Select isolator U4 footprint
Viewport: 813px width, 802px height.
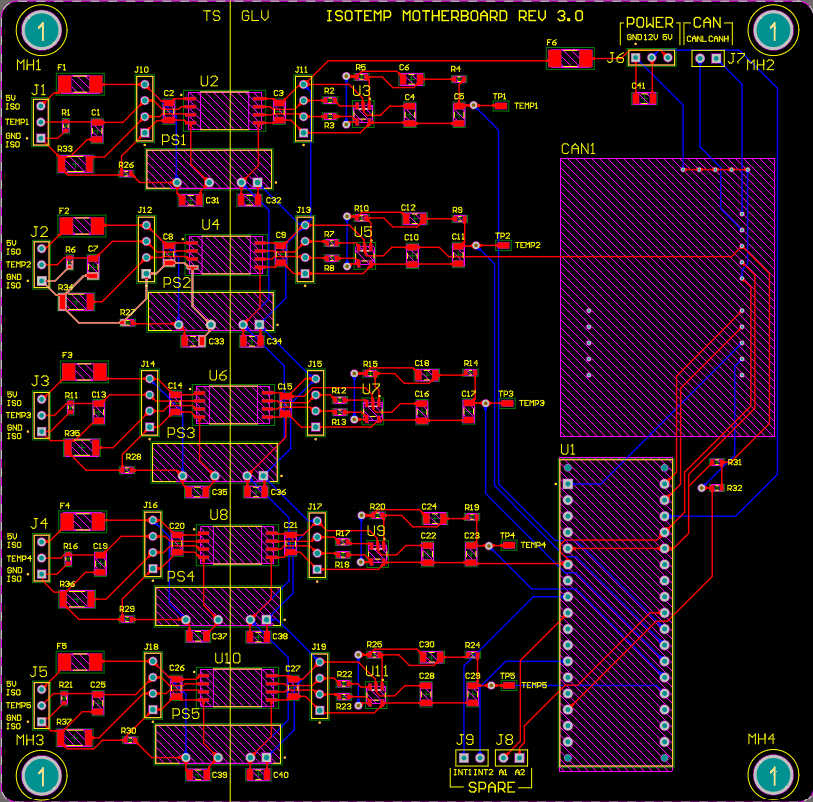click(x=226, y=255)
